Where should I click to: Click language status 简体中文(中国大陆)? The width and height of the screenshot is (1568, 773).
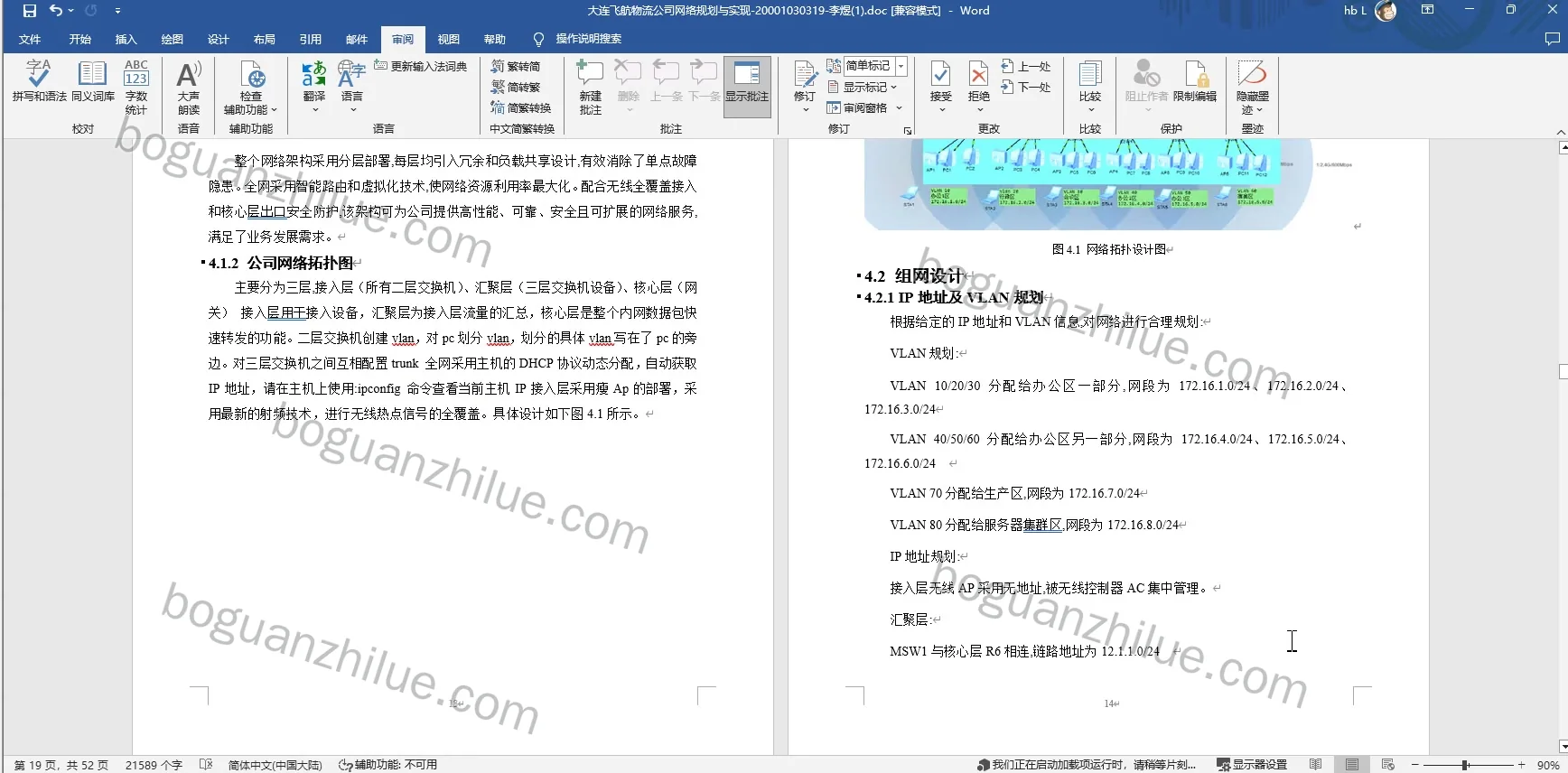275,765
